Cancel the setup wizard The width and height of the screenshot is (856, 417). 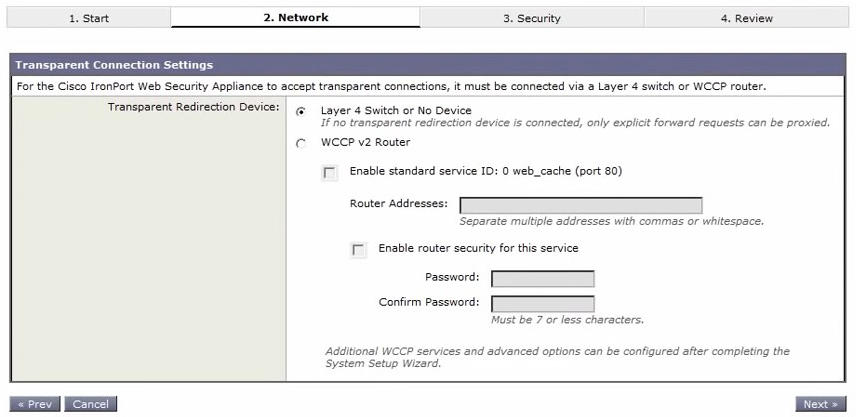point(91,404)
